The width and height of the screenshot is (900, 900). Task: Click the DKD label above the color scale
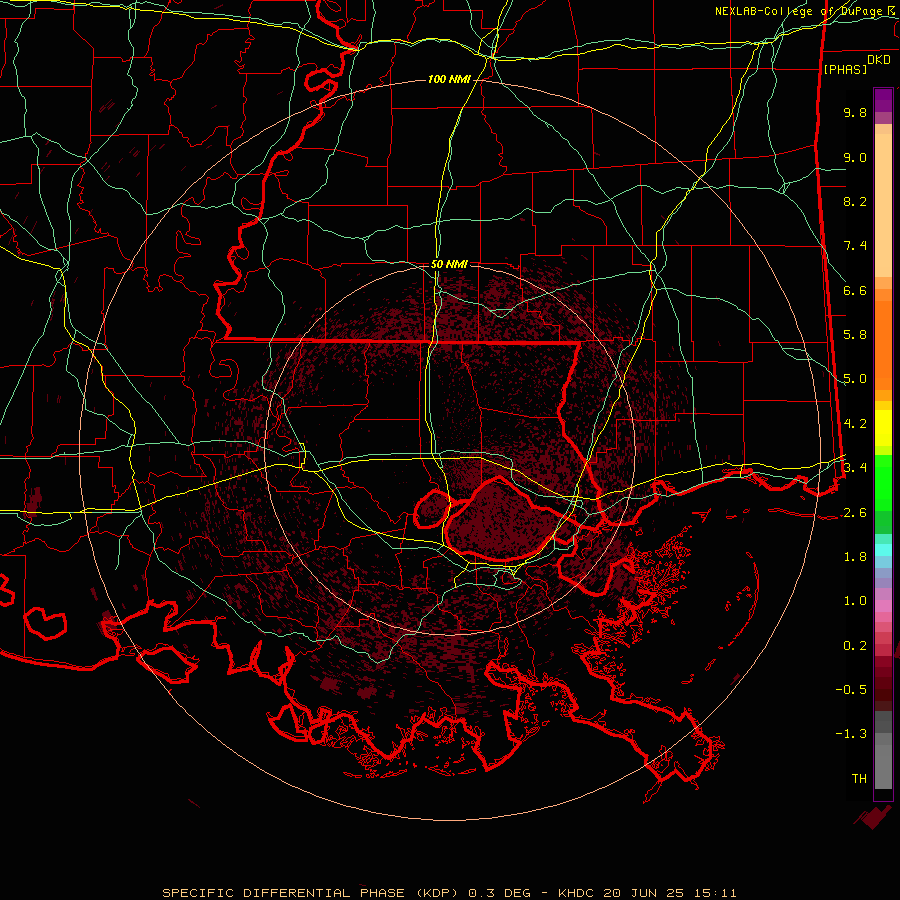click(x=878, y=60)
